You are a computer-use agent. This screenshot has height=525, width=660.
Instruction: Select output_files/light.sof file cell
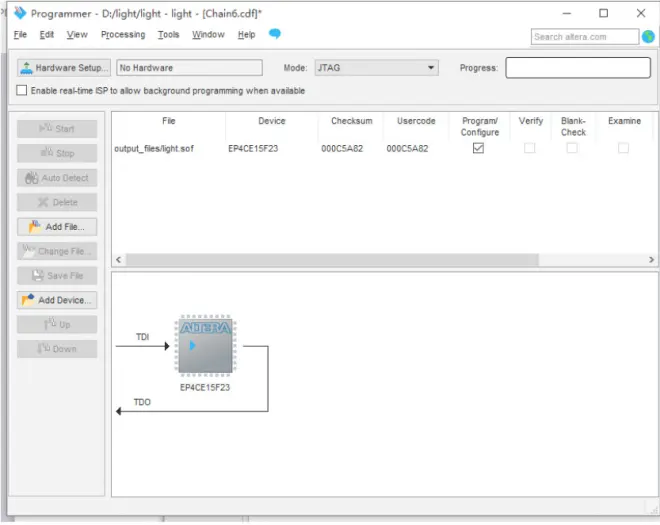click(154, 149)
